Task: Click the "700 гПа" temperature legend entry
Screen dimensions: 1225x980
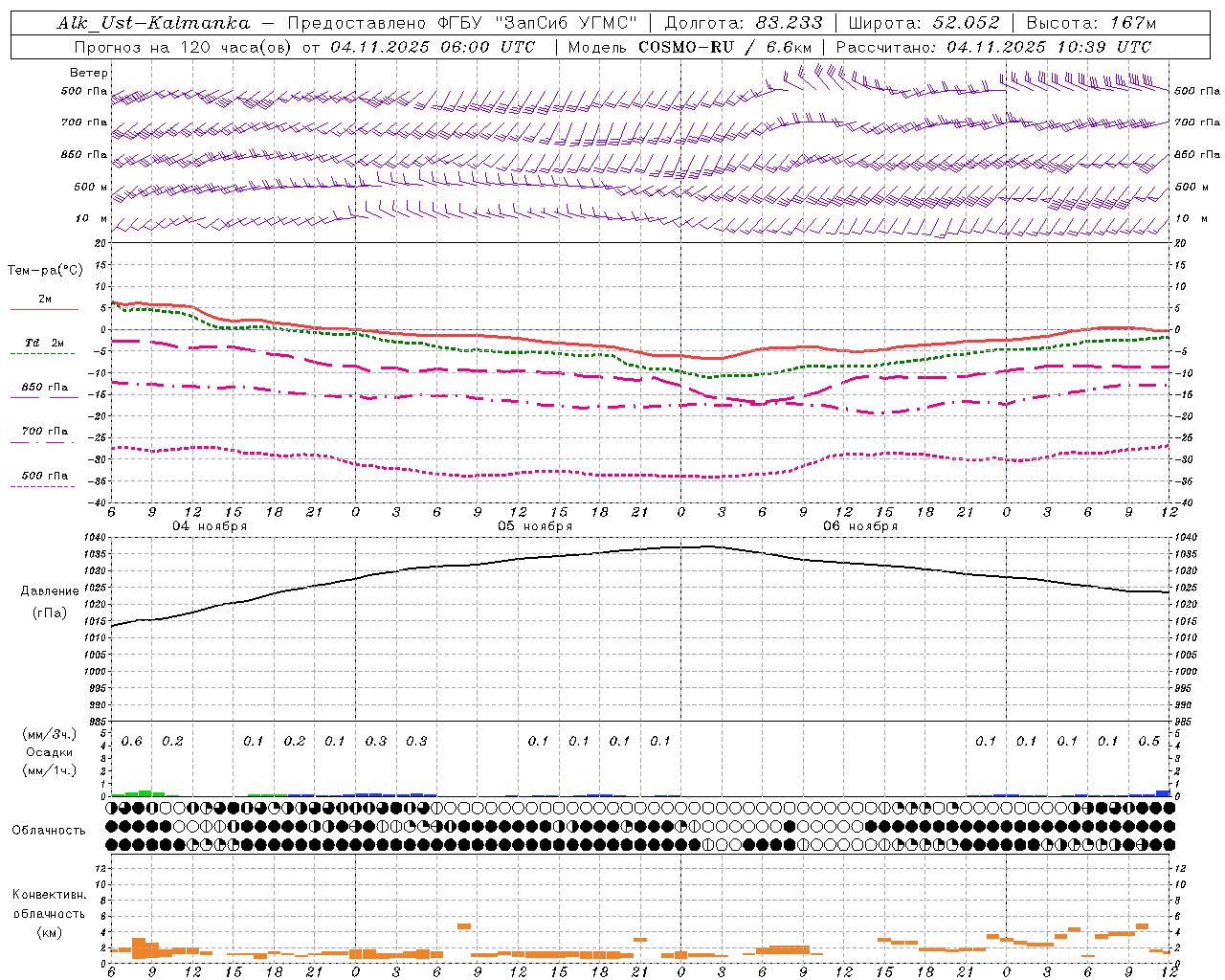Action: (44, 432)
